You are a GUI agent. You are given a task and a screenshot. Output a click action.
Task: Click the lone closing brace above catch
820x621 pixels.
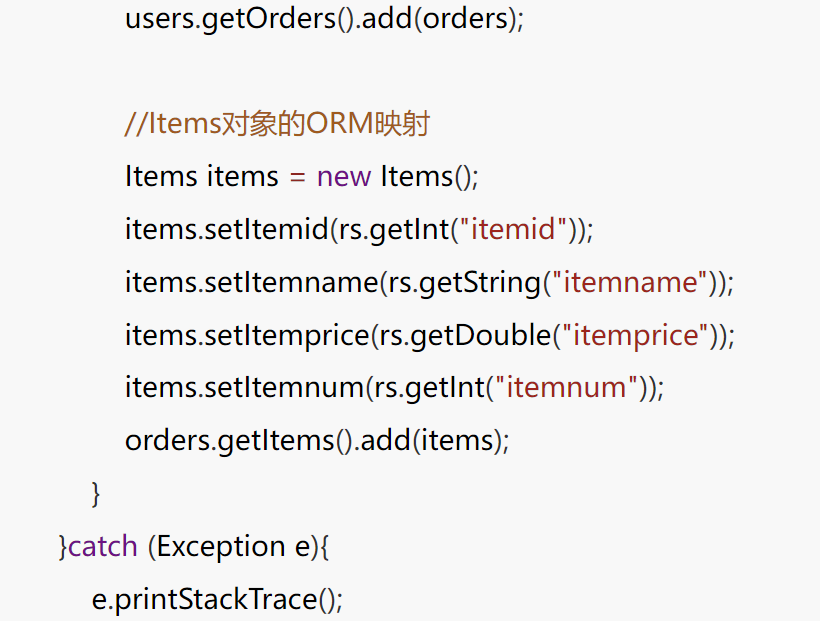96,494
